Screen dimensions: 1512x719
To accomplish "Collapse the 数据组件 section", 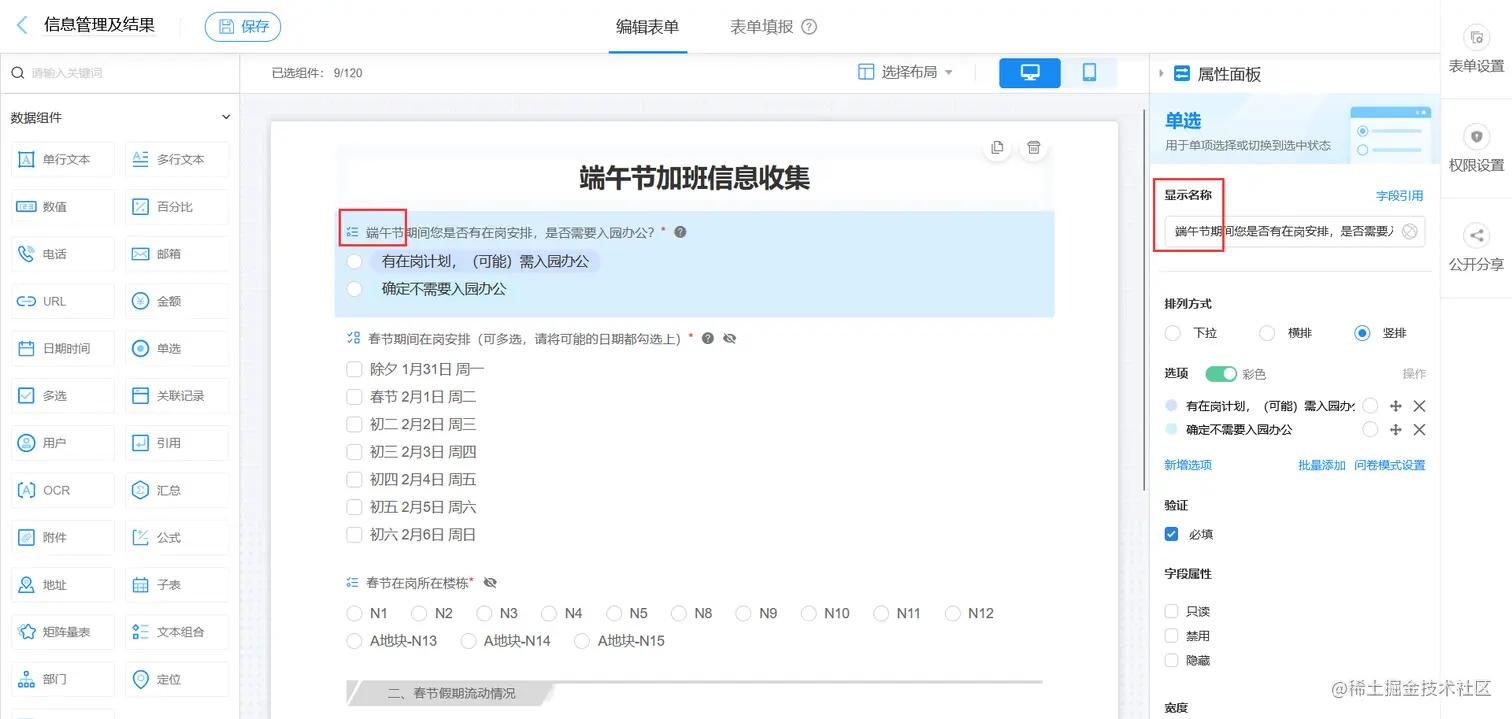I will 227,117.
